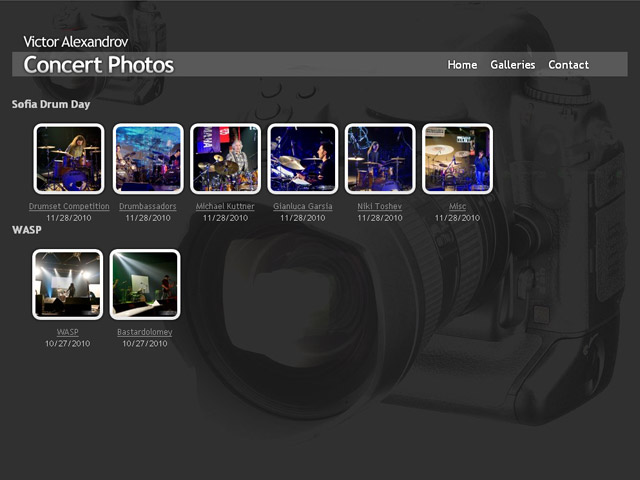
Task: Click the date under Drumbassadors
Action: (x=148, y=218)
